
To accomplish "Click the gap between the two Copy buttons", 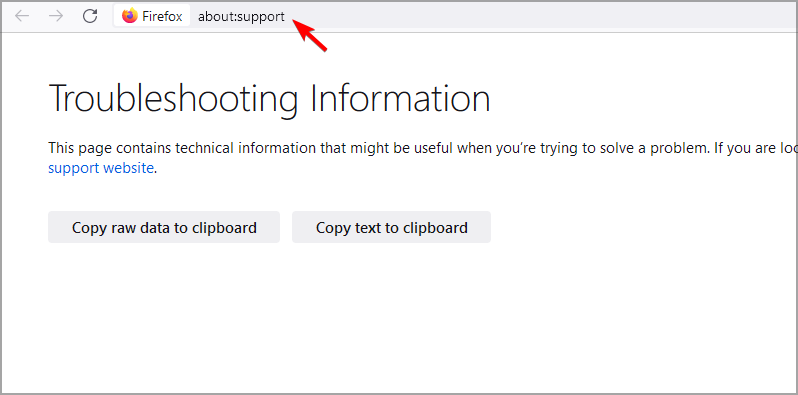I will (286, 227).
